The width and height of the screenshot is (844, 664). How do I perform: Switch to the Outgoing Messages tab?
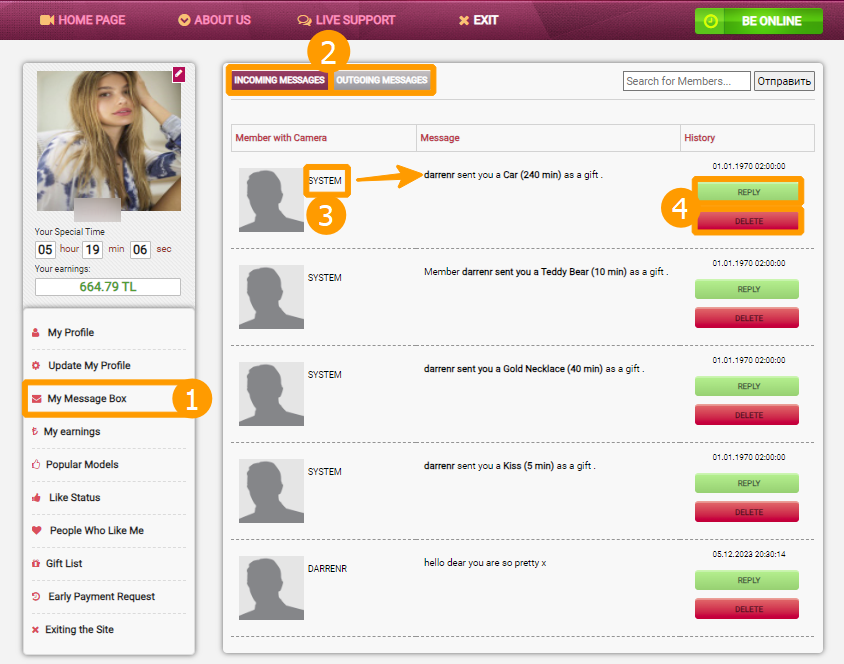pos(381,80)
